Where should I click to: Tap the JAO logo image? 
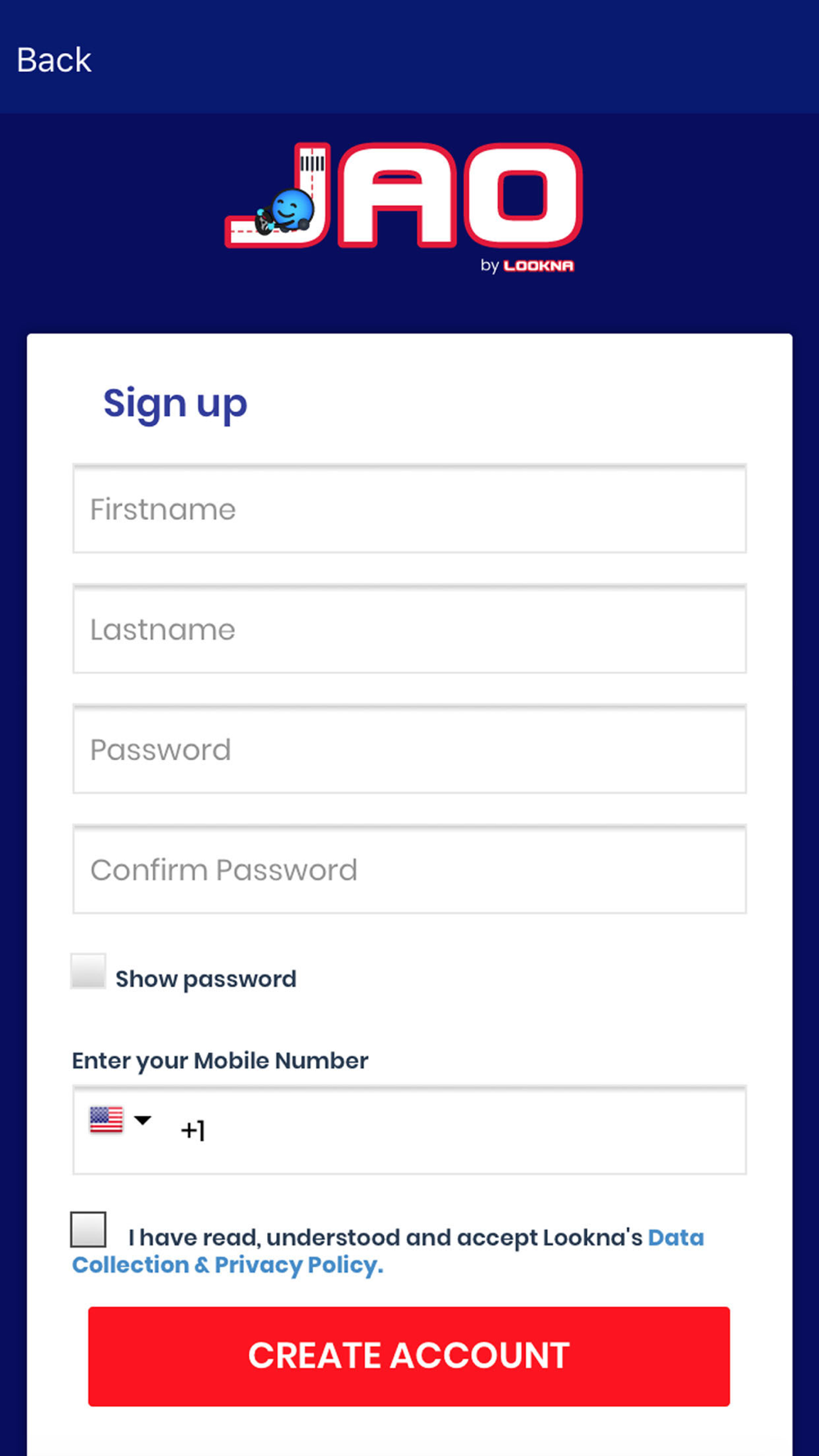[404, 207]
